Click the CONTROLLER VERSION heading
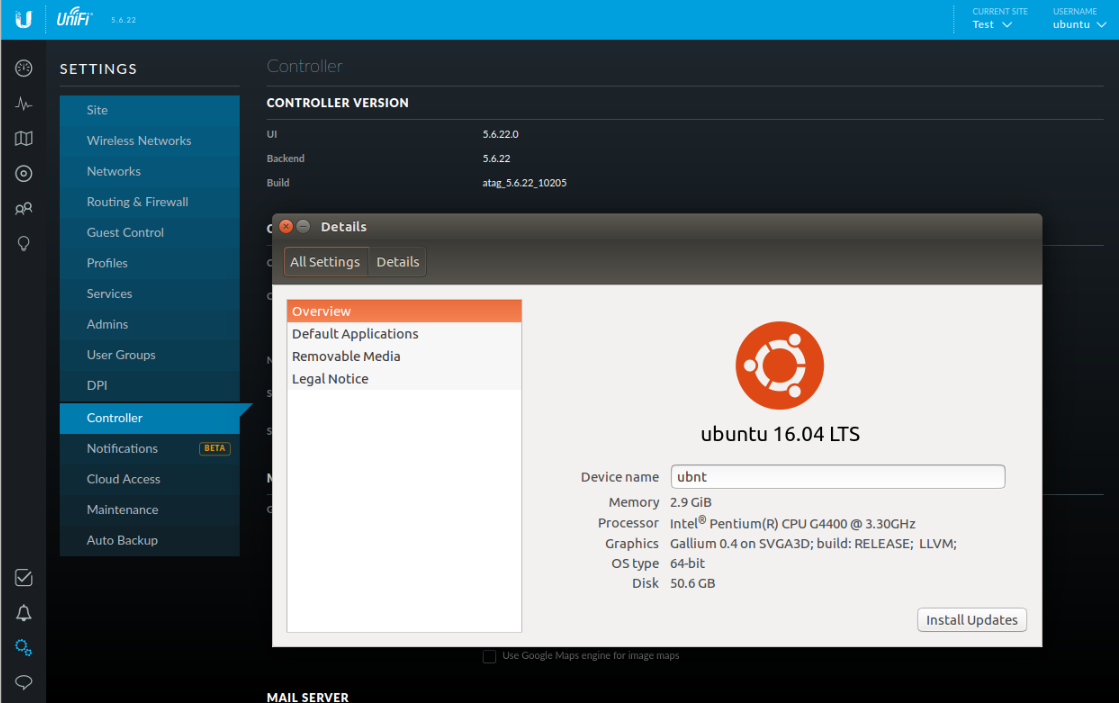The image size is (1119, 703). 338,103
